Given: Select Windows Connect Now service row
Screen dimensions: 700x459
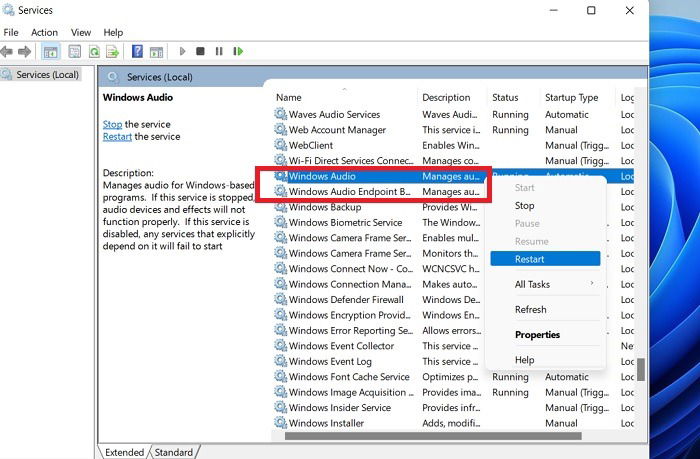Looking at the screenshot, I should 453,269.
